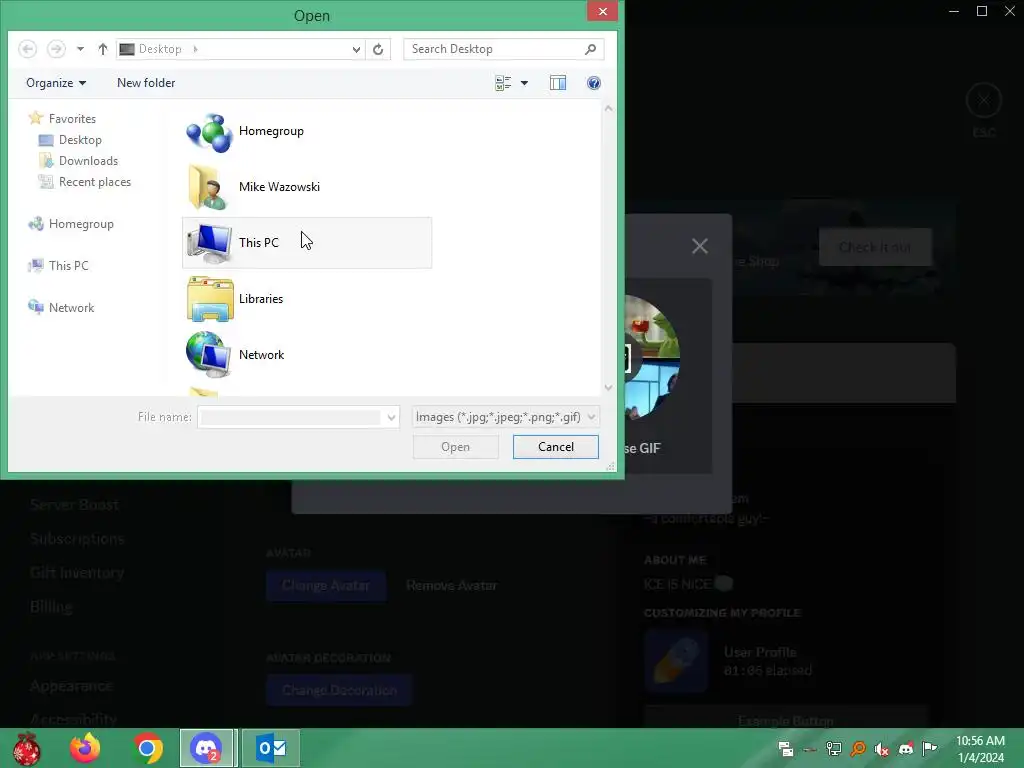
Task: Select Network in the navigation pane
Action: [61, 308]
